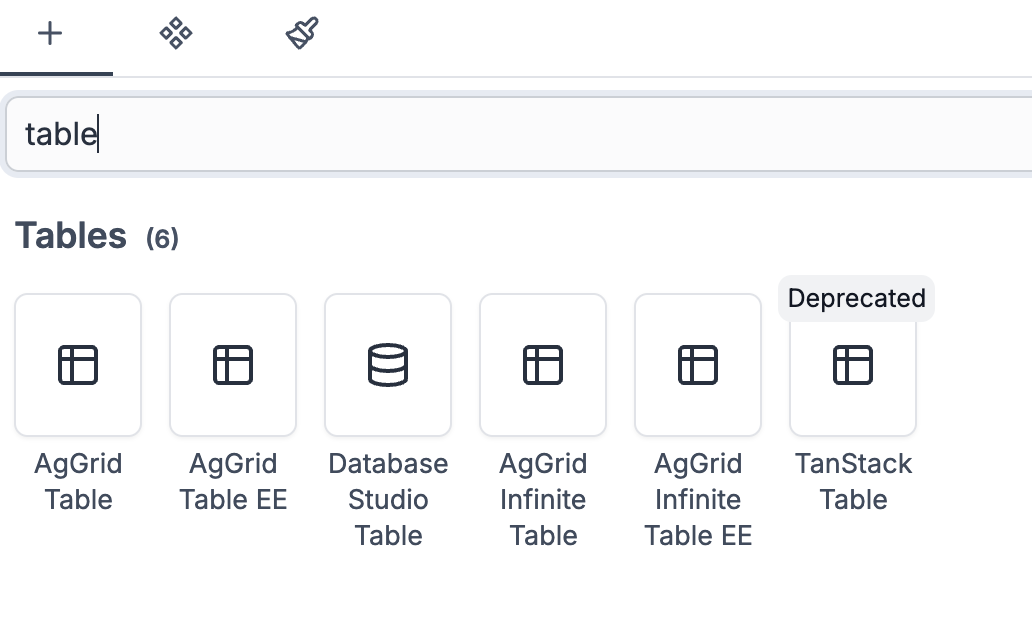The height and width of the screenshot is (618, 1032).
Task: Click the 'AgGrid Table EE' label
Action: click(x=233, y=482)
